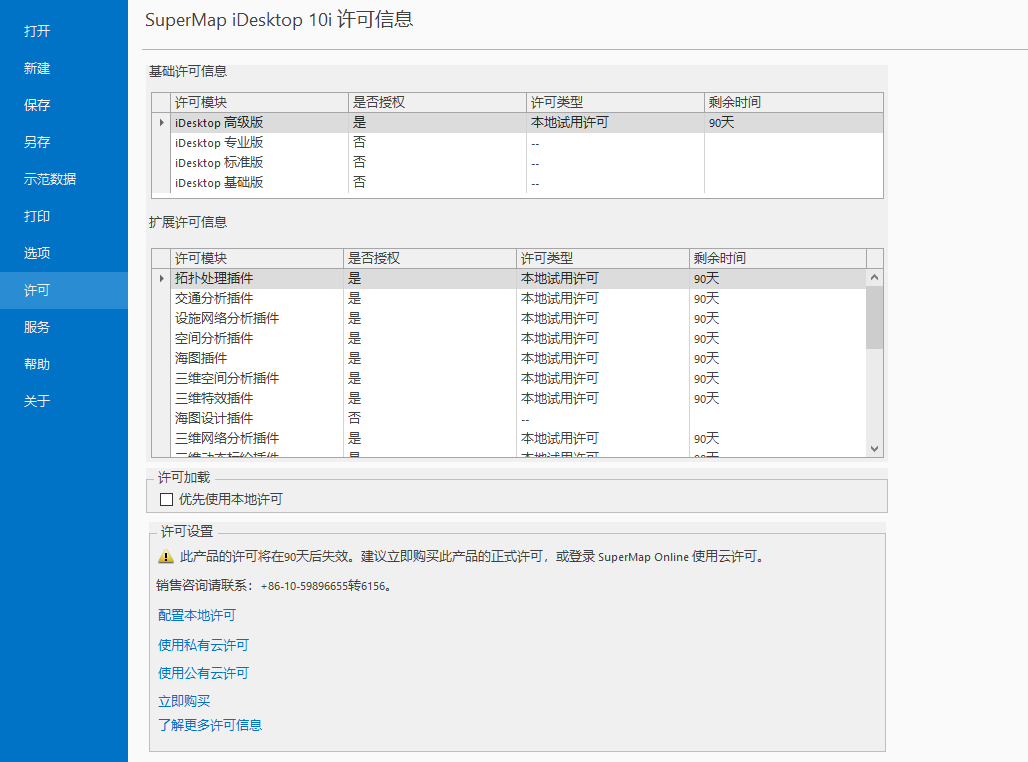
Task: Click 本地试用许可 cell for 海图插件
Action: click(x=603, y=359)
